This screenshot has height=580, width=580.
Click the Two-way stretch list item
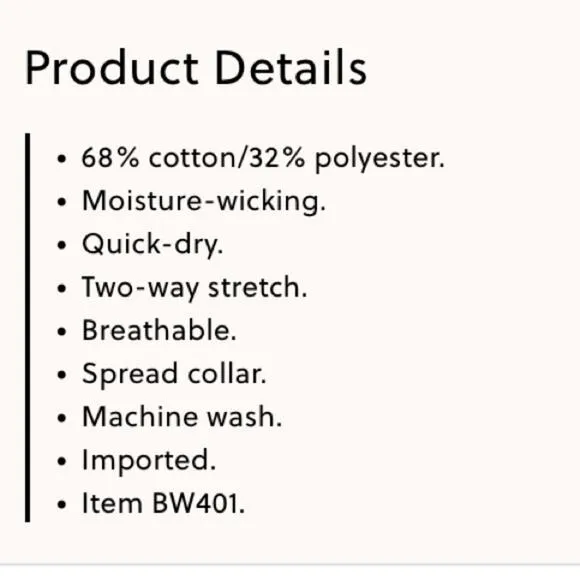[x=195, y=288]
